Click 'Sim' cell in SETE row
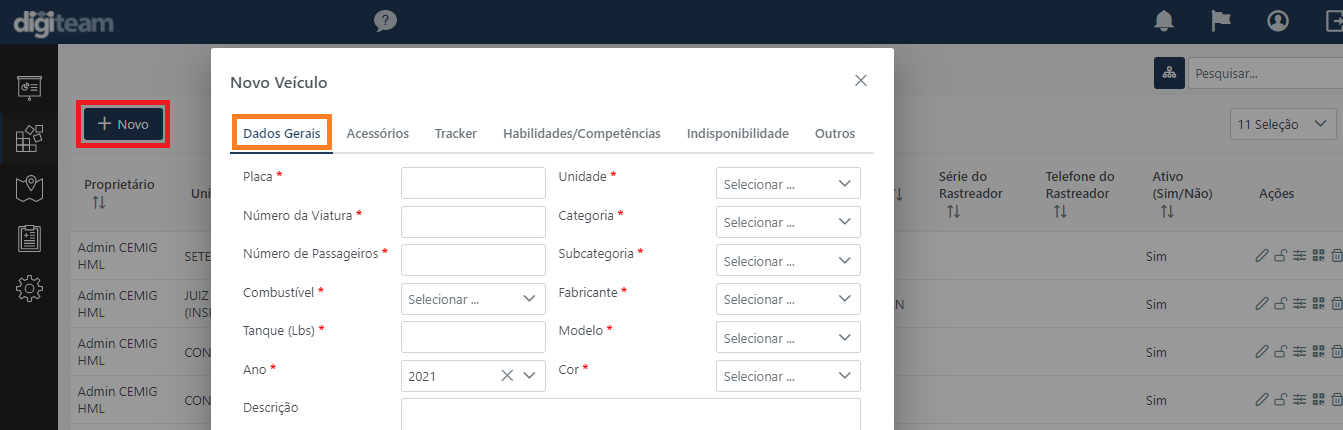This screenshot has width=1343, height=430. [1156, 256]
